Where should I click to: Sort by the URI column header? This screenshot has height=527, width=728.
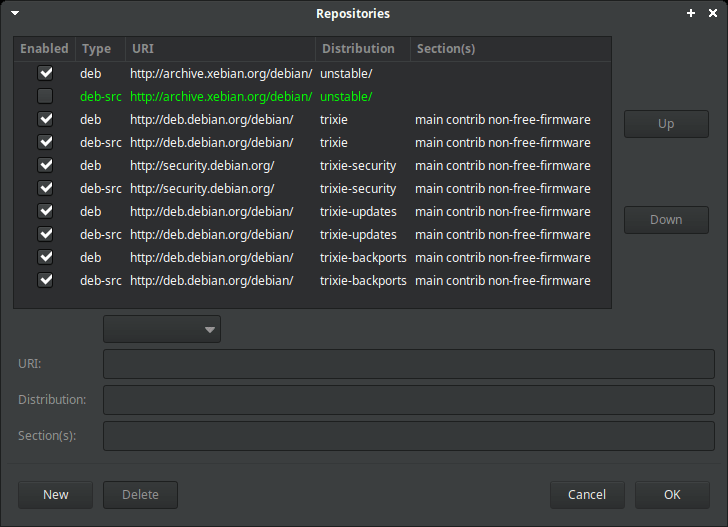[220, 49]
